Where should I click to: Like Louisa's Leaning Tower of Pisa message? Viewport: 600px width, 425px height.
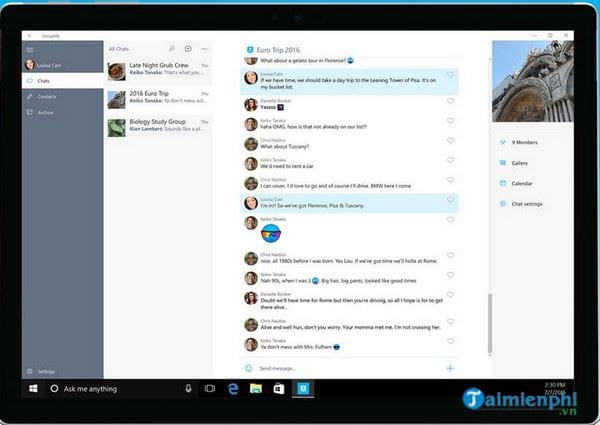[450, 75]
